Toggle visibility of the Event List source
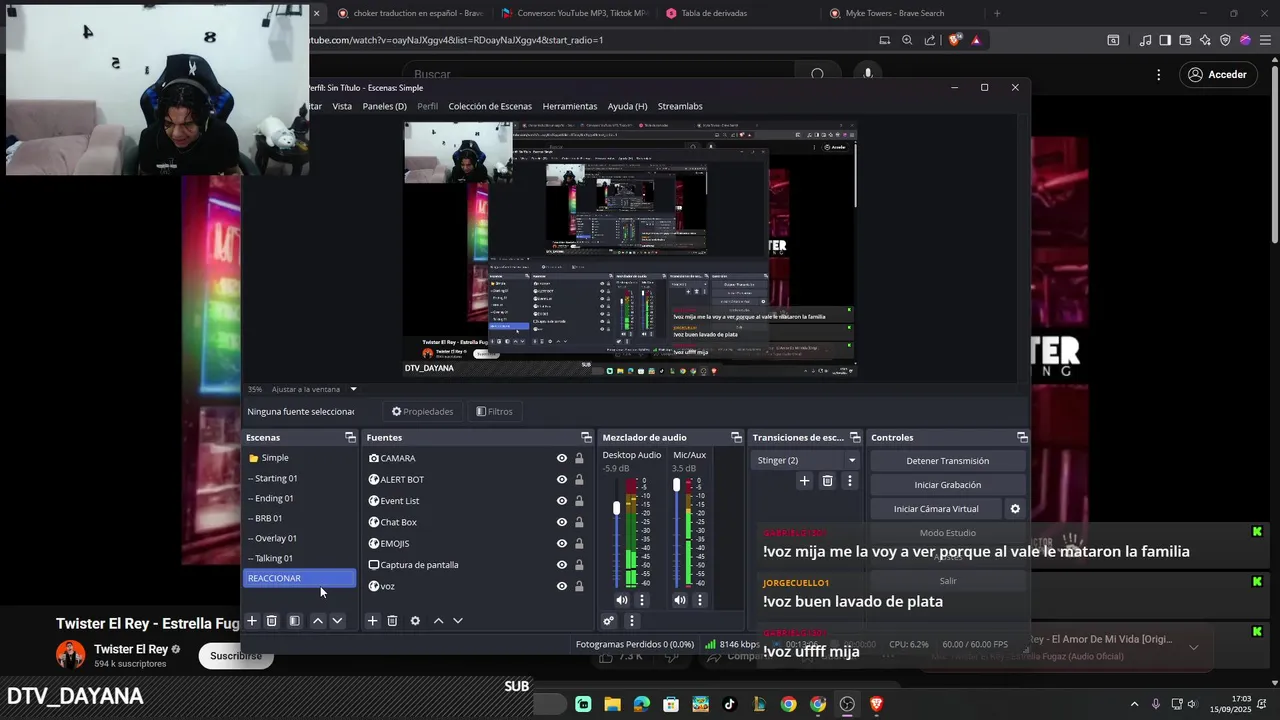Viewport: 1280px width, 720px height. tap(562, 501)
